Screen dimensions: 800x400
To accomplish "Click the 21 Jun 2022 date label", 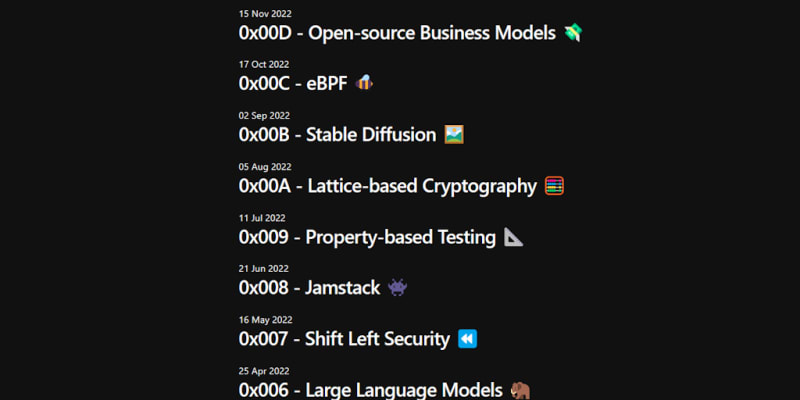I will click(x=264, y=268).
